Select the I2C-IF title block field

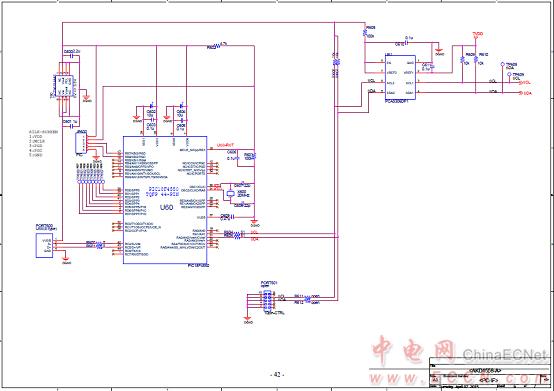[x=489, y=379]
